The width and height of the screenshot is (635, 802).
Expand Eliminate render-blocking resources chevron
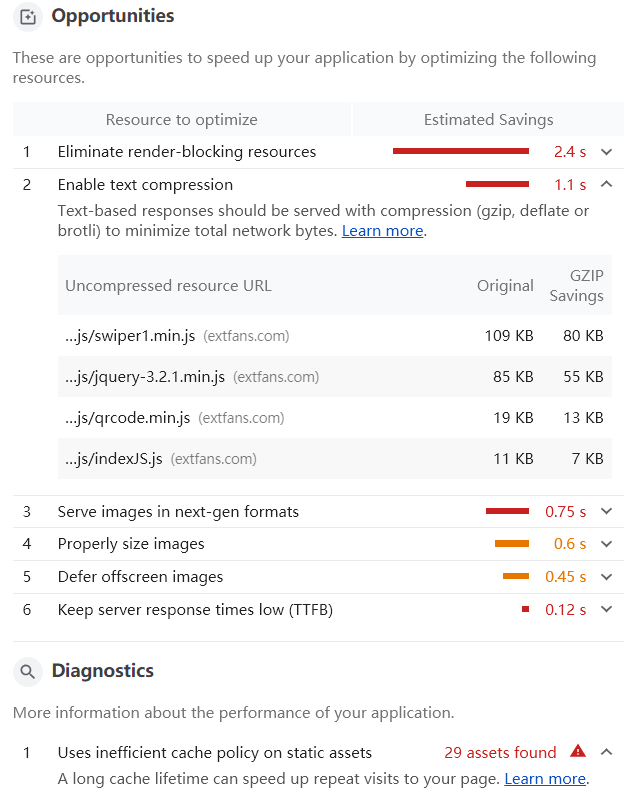pos(606,152)
